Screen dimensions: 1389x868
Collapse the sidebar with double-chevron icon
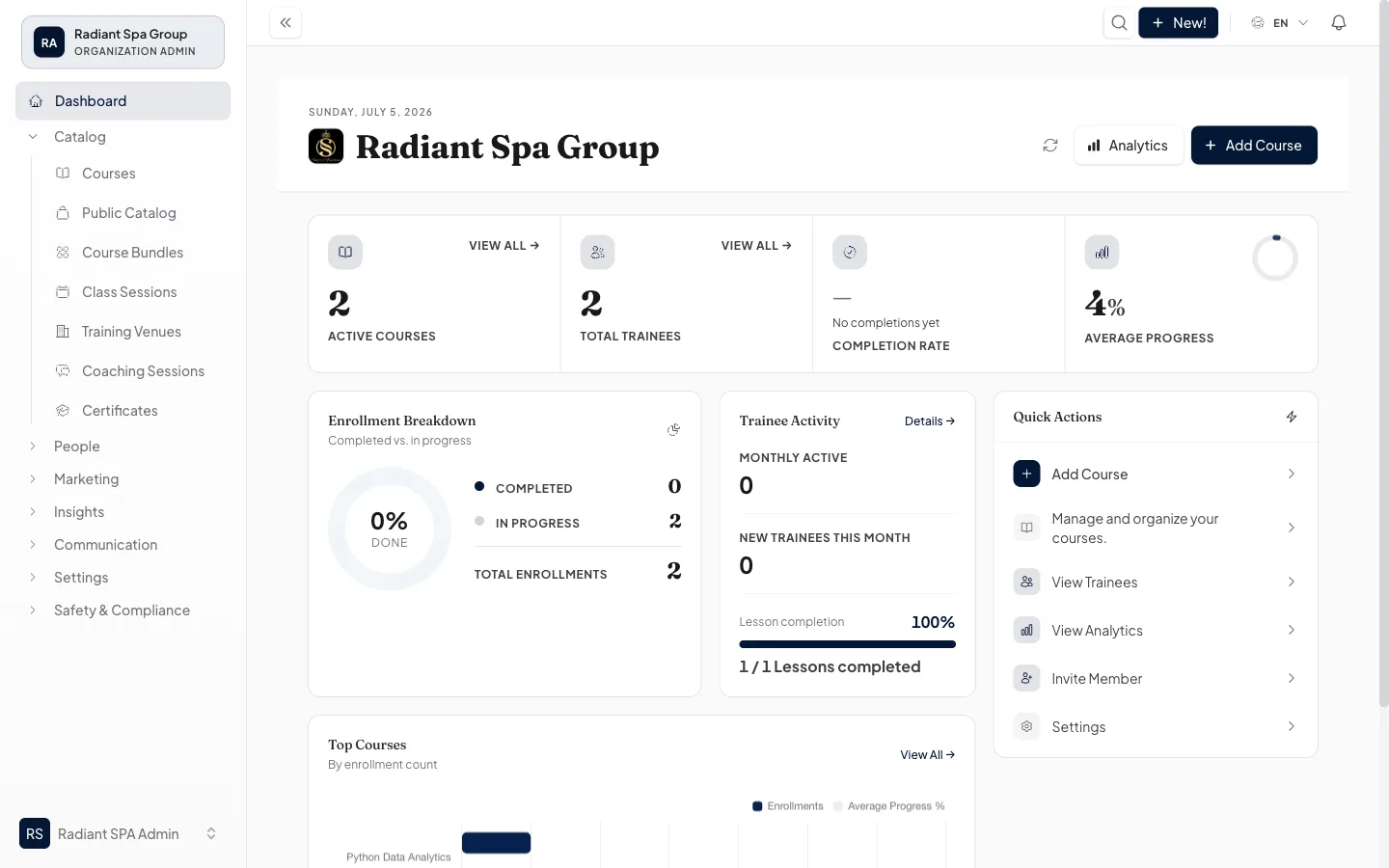pos(286,23)
